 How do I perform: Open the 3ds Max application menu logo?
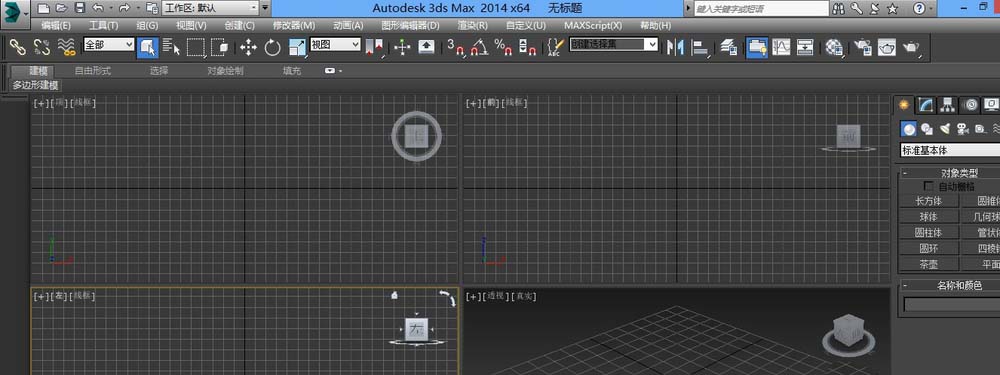pos(13,13)
